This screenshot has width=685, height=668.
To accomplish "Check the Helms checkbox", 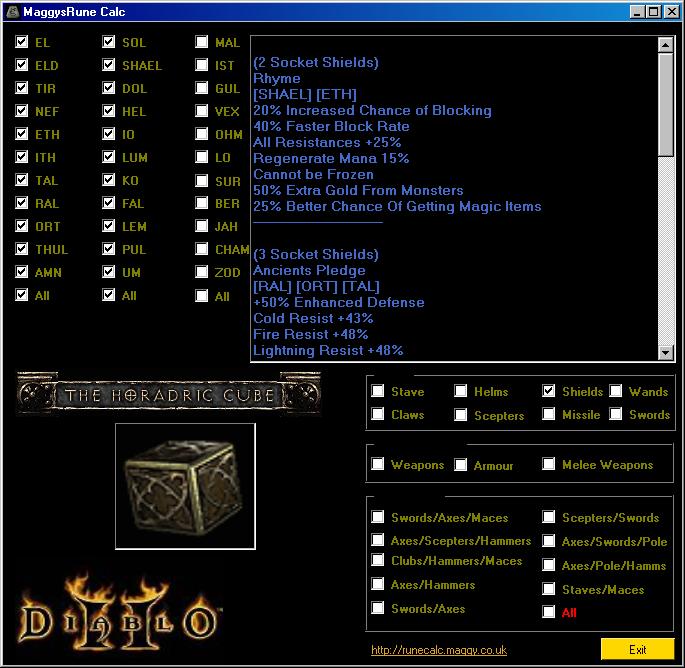I will point(461,391).
